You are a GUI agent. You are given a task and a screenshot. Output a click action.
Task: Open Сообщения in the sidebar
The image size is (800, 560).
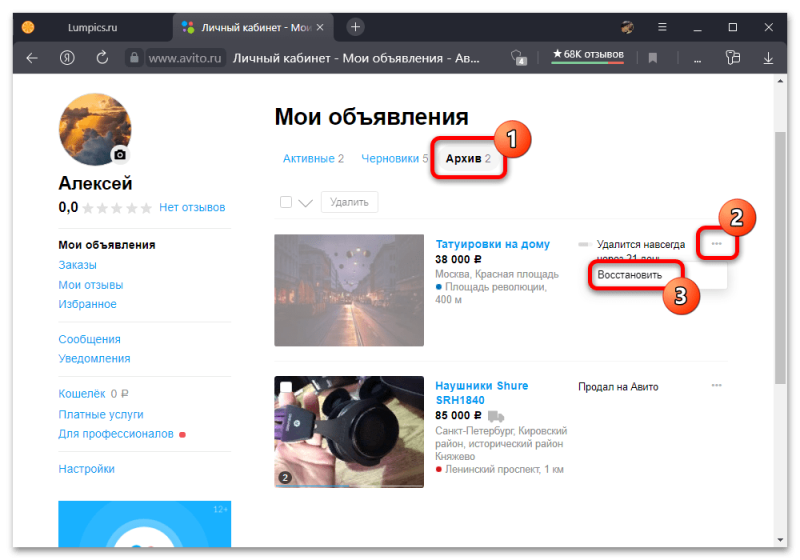click(x=89, y=339)
